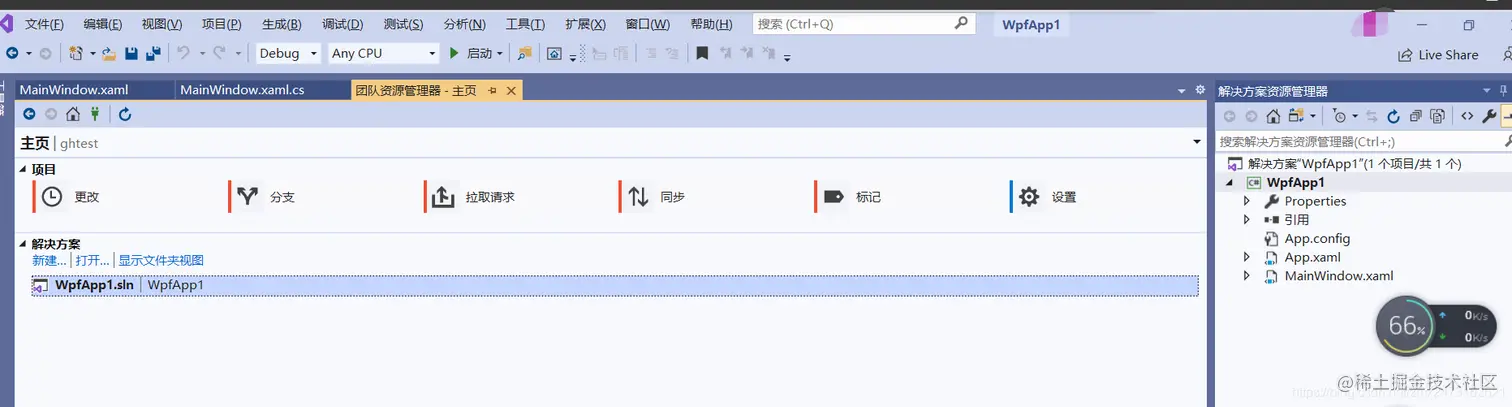Click the green Manage Connections plug icon
The width and height of the screenshot is (1512, 407).
(95, 114)
